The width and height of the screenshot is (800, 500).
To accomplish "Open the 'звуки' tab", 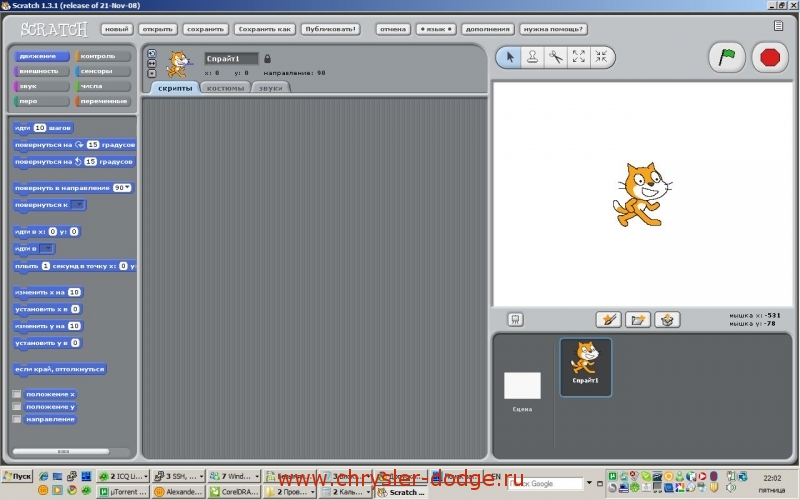I will (x=270, y=88).
